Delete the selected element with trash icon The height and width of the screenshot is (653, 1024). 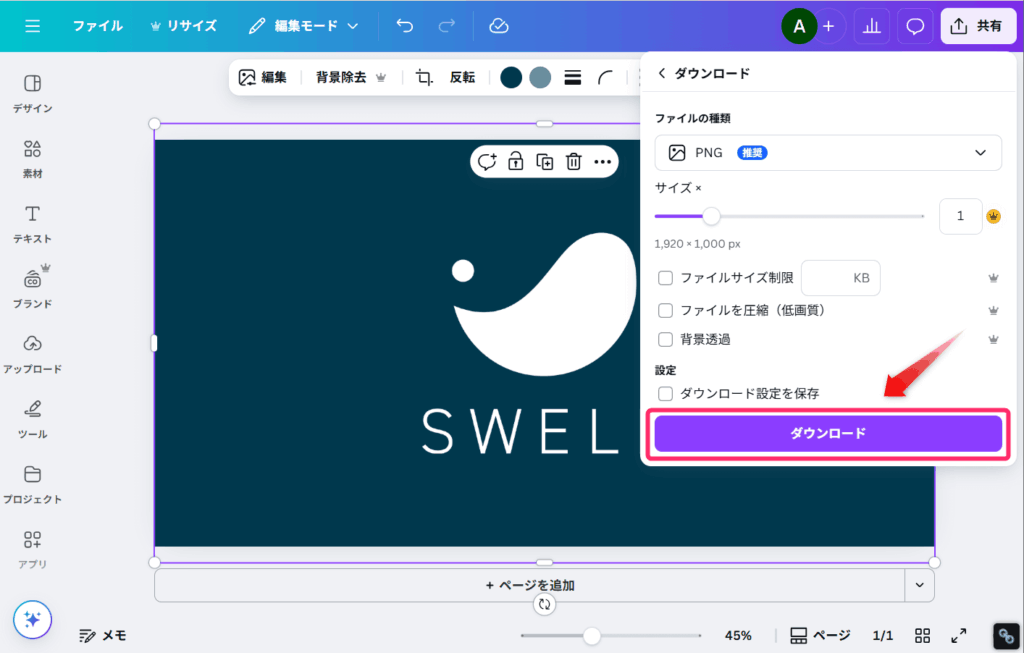573,161
